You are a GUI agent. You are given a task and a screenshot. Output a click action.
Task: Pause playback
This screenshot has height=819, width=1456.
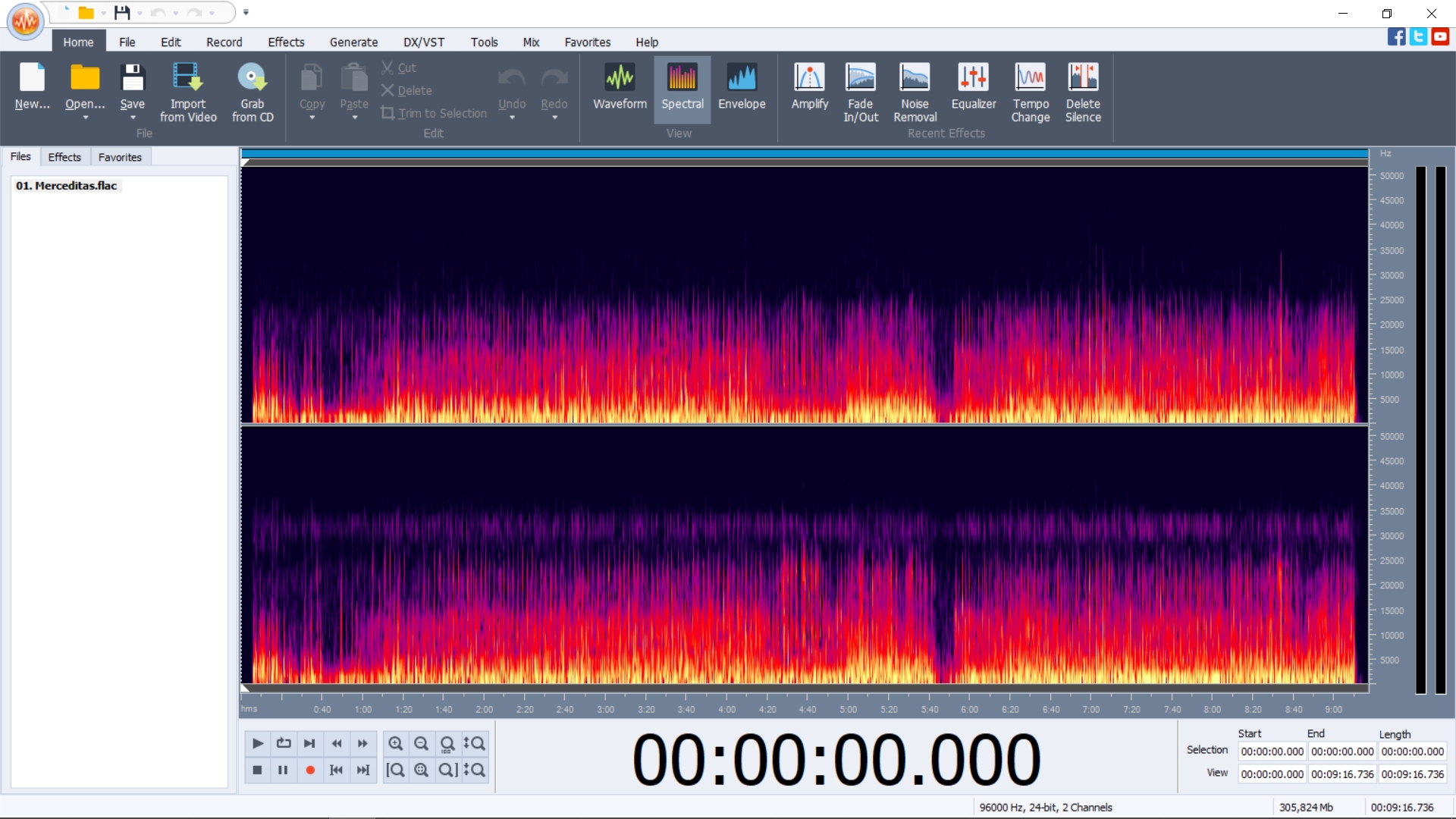tap(284, 770)
